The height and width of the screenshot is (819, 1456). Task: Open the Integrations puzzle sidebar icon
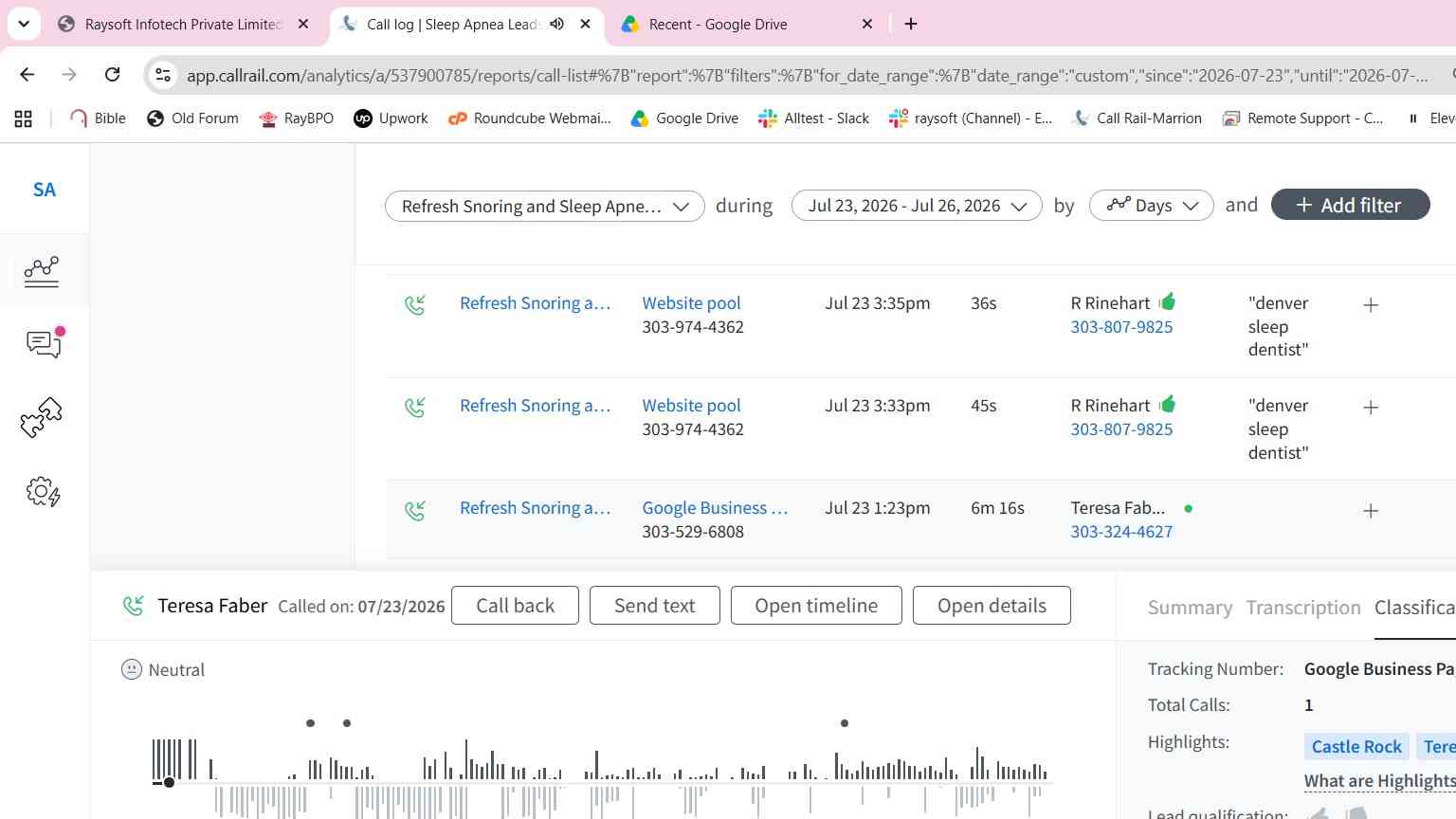click(42, 417)
